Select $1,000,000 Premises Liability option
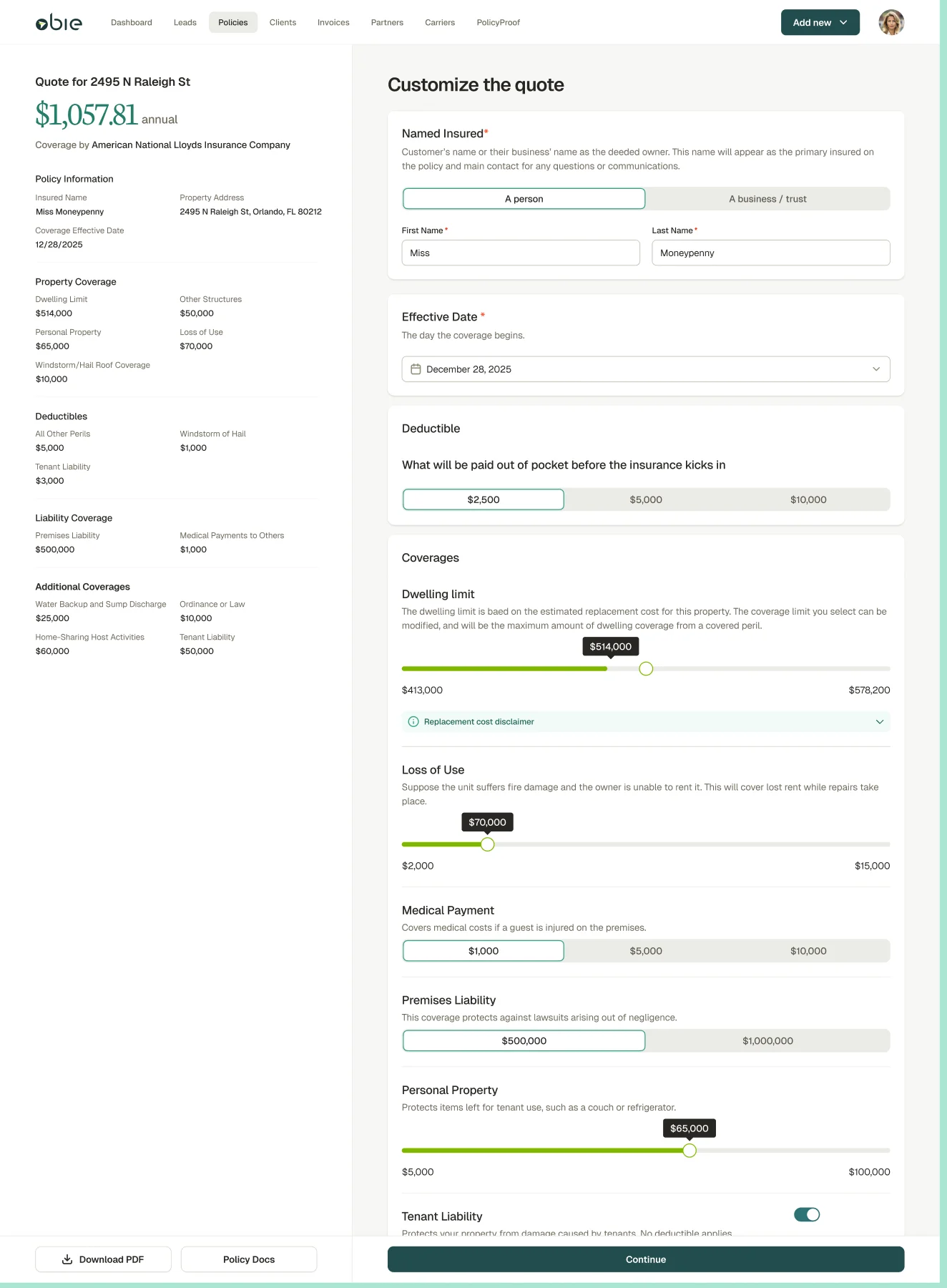 pos(767,1041)
